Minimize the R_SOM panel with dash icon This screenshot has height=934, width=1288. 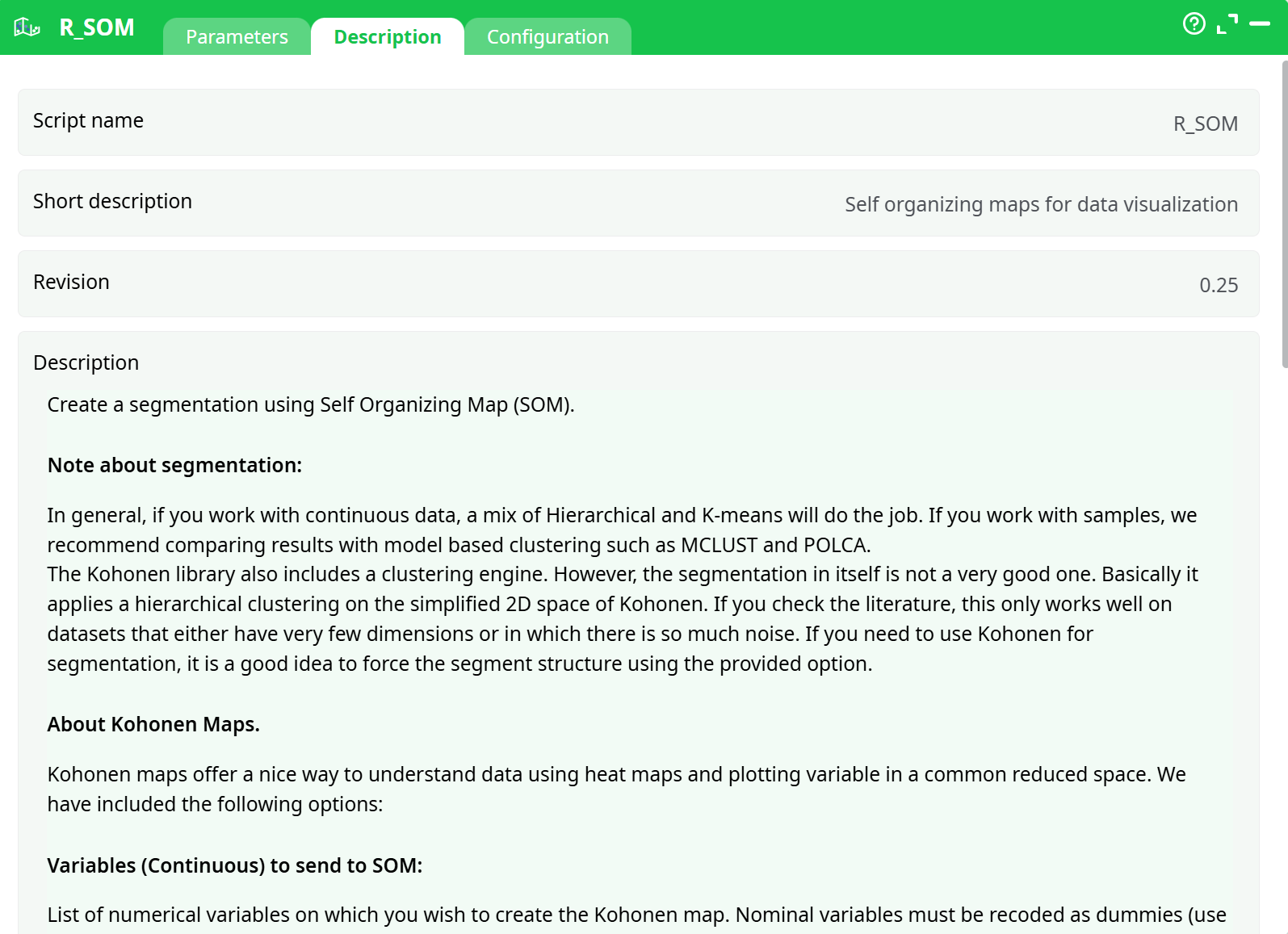(1259, 24)
